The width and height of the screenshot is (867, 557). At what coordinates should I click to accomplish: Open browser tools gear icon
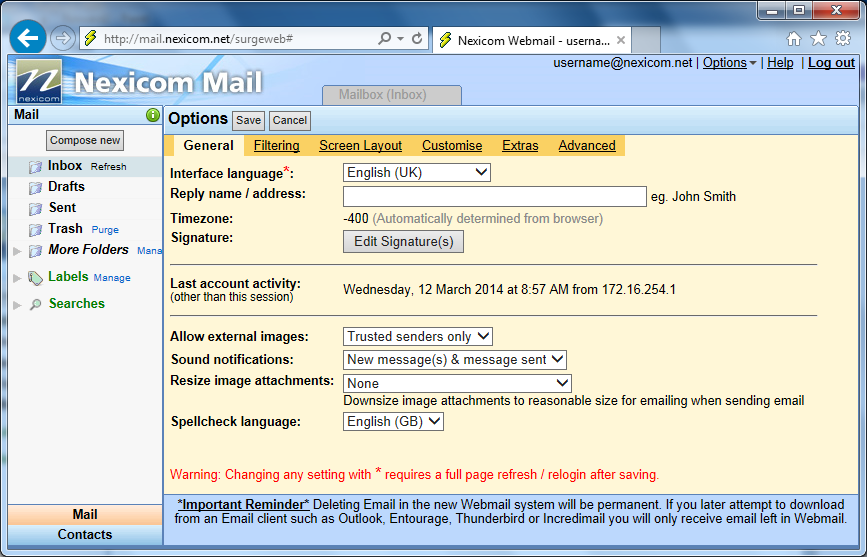tap(843, 38)
